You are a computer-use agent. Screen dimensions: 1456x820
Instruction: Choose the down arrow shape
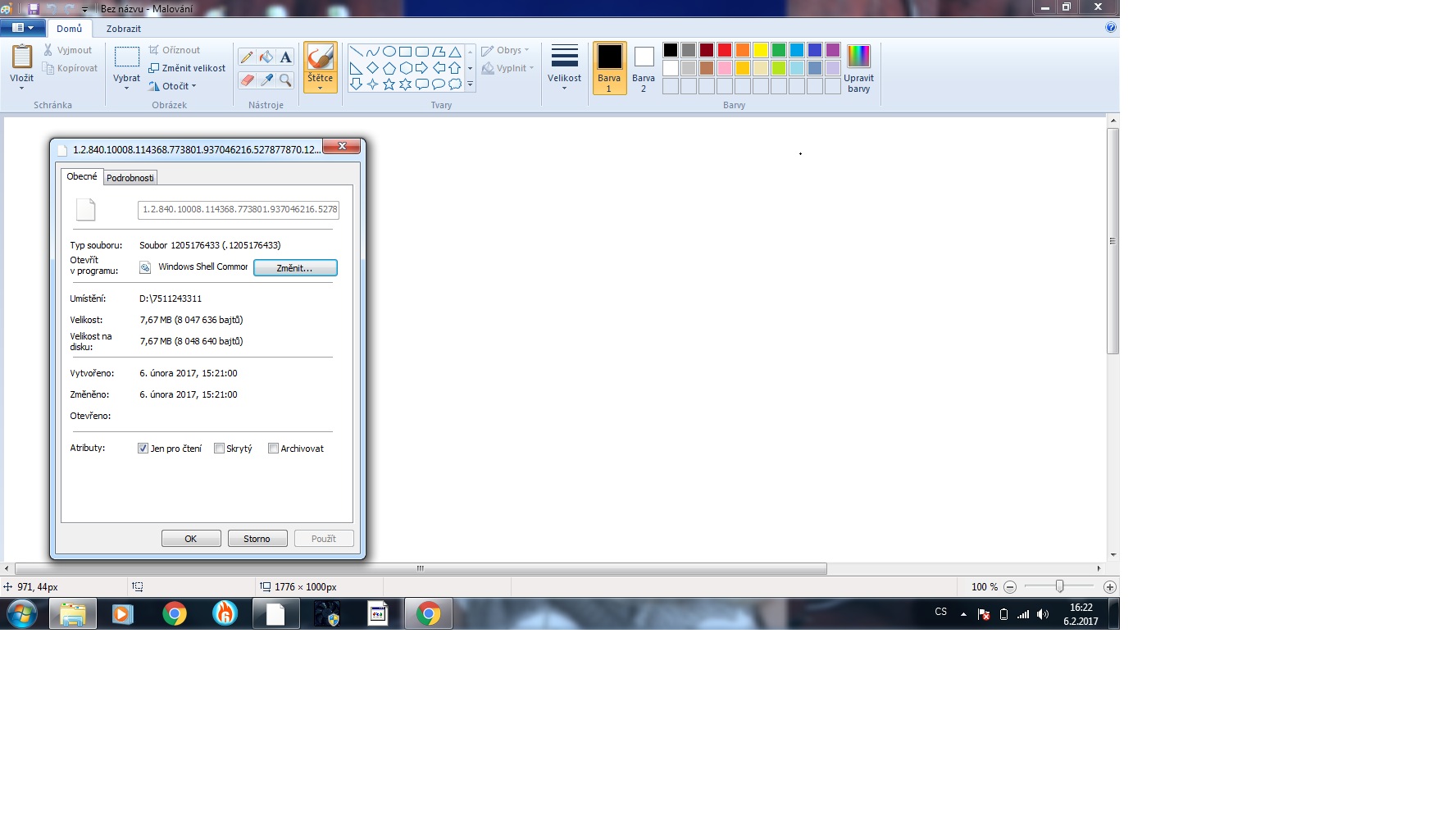[x=357, y=84]
